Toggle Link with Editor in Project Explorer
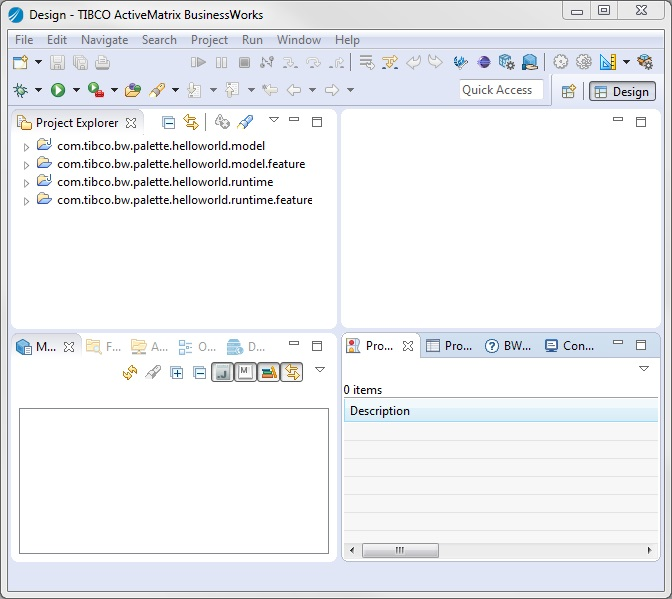This screenshot has height=599, width=672. pyautogui.click(x=190, y=122)
